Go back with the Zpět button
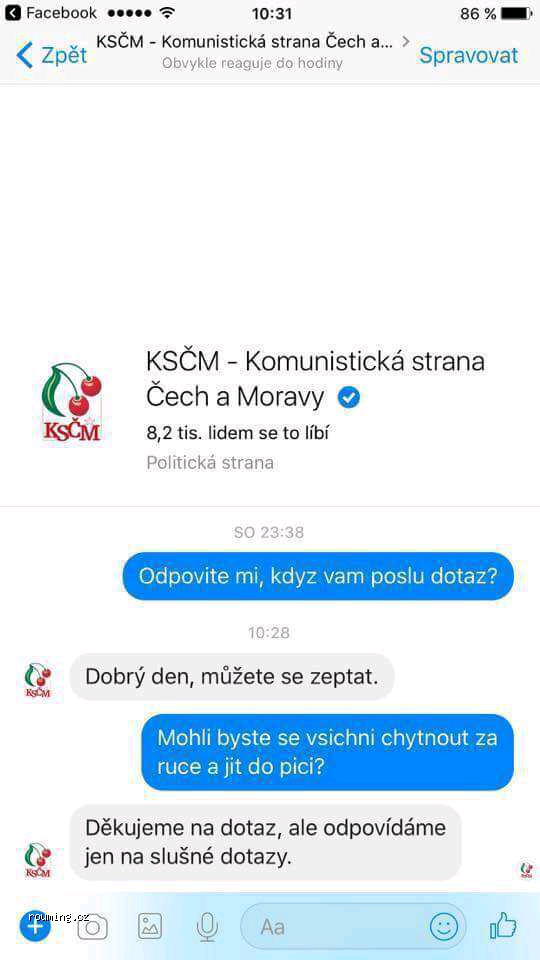 (51, 55)
